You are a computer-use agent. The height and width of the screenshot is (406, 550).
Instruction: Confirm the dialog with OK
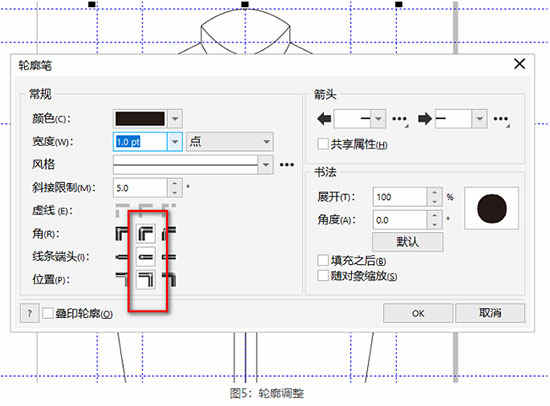pyautogui.click(x=418, y=313)
